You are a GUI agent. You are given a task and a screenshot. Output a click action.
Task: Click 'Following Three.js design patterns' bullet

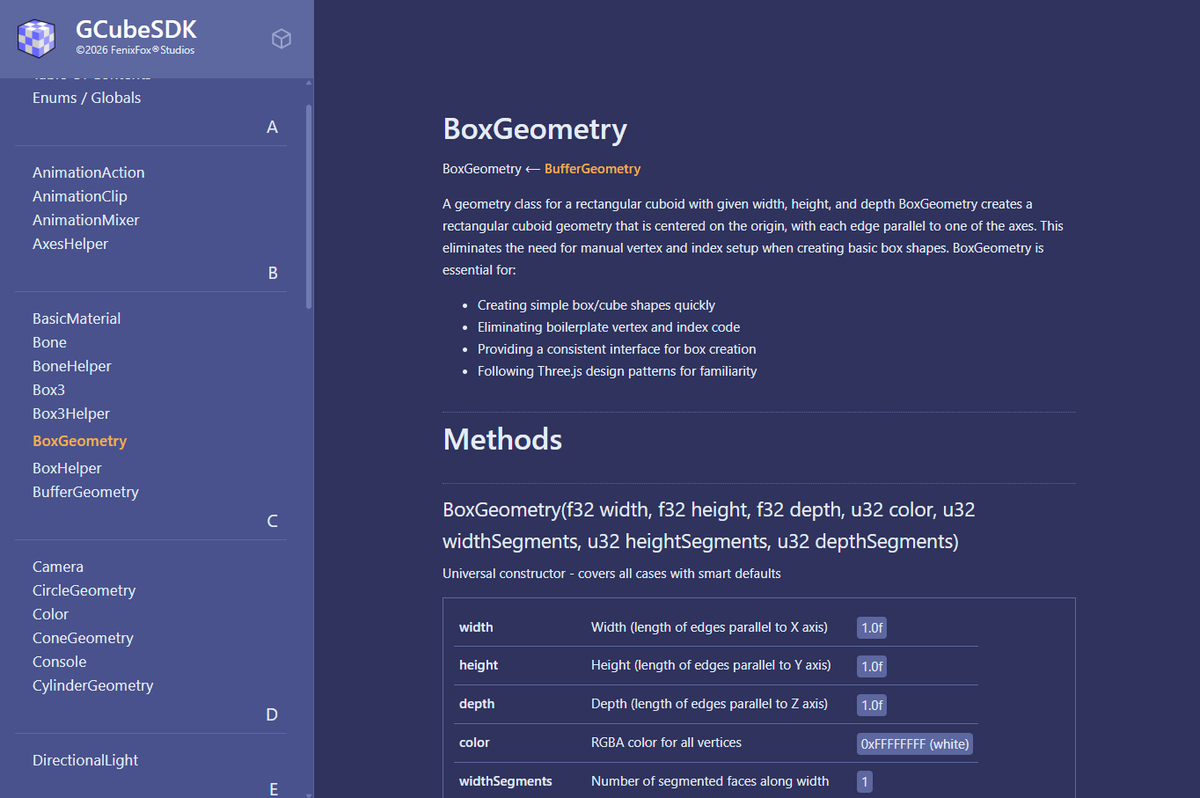[617, 371]
